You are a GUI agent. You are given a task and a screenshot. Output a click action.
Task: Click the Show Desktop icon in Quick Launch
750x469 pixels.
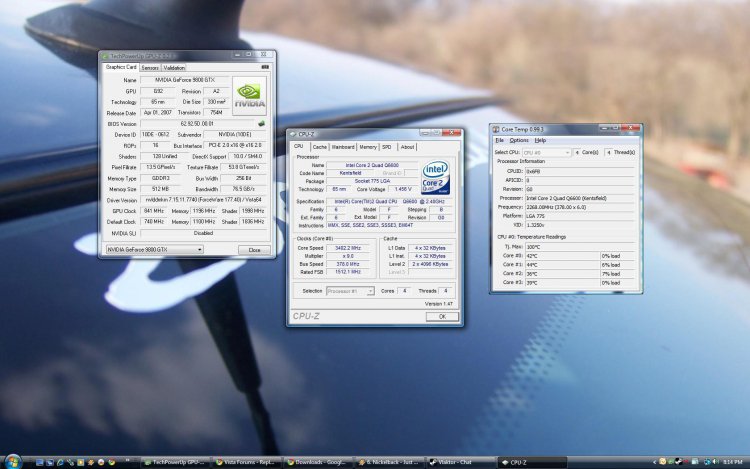pos(39,462)
